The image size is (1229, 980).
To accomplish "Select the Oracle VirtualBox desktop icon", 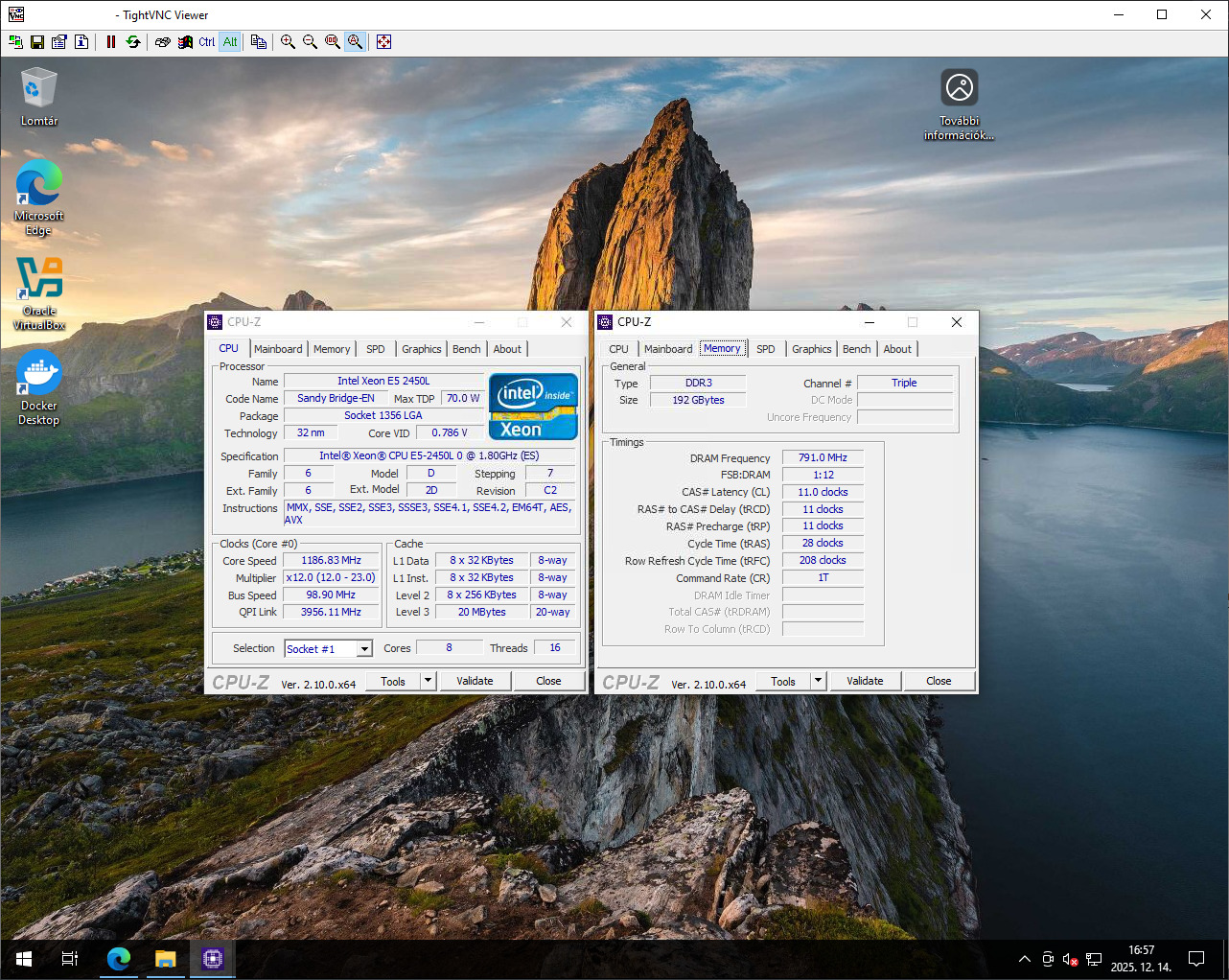I will 39,292.
